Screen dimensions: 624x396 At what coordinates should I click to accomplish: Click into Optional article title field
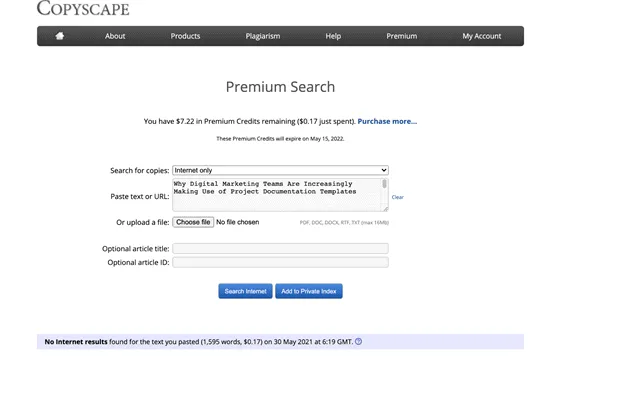pos(281,248)
